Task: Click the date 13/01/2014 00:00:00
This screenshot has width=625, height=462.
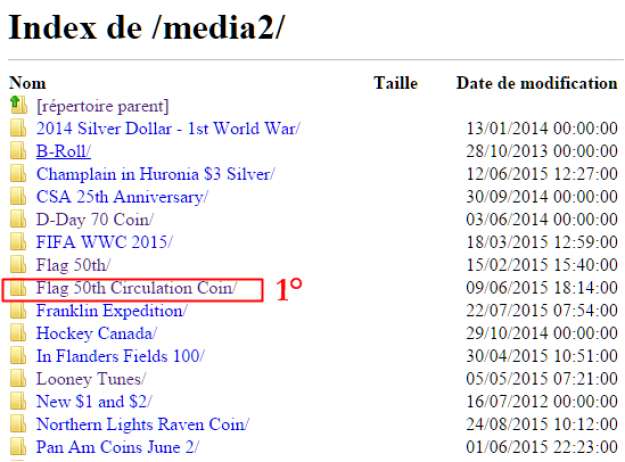Action: pos(542,128)
